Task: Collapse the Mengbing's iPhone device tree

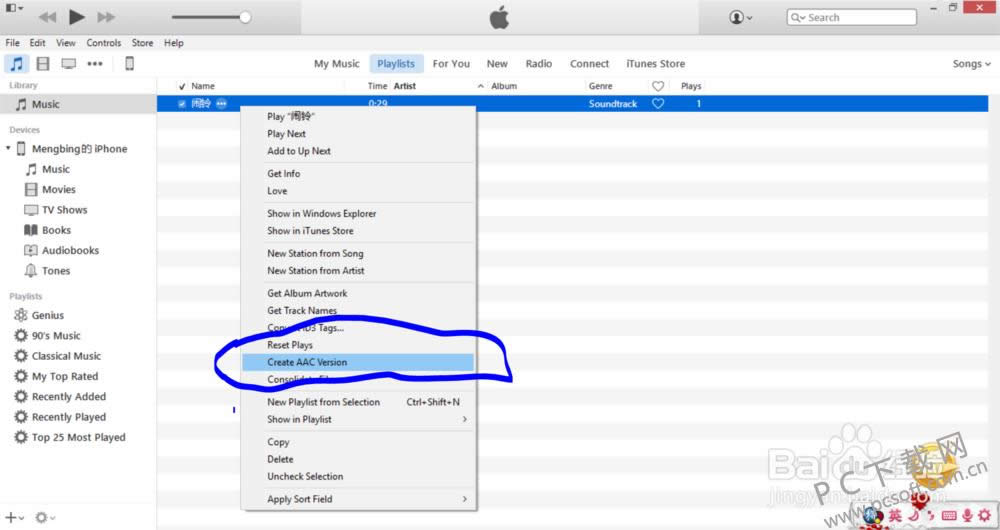Action: pyautogui.click(x=8, y=149)
